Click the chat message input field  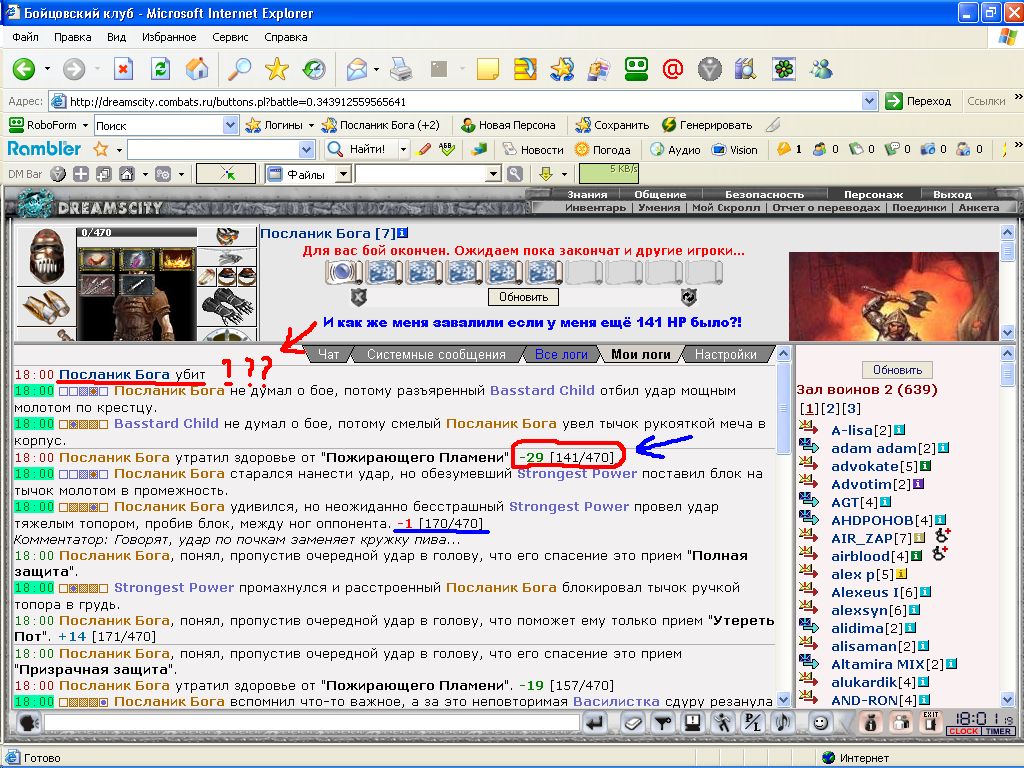coord(312,722)
